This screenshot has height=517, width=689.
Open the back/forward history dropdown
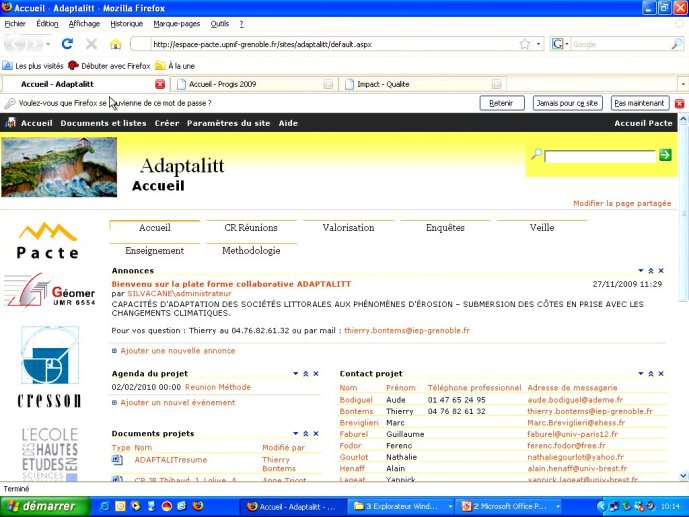coord(48,44)
